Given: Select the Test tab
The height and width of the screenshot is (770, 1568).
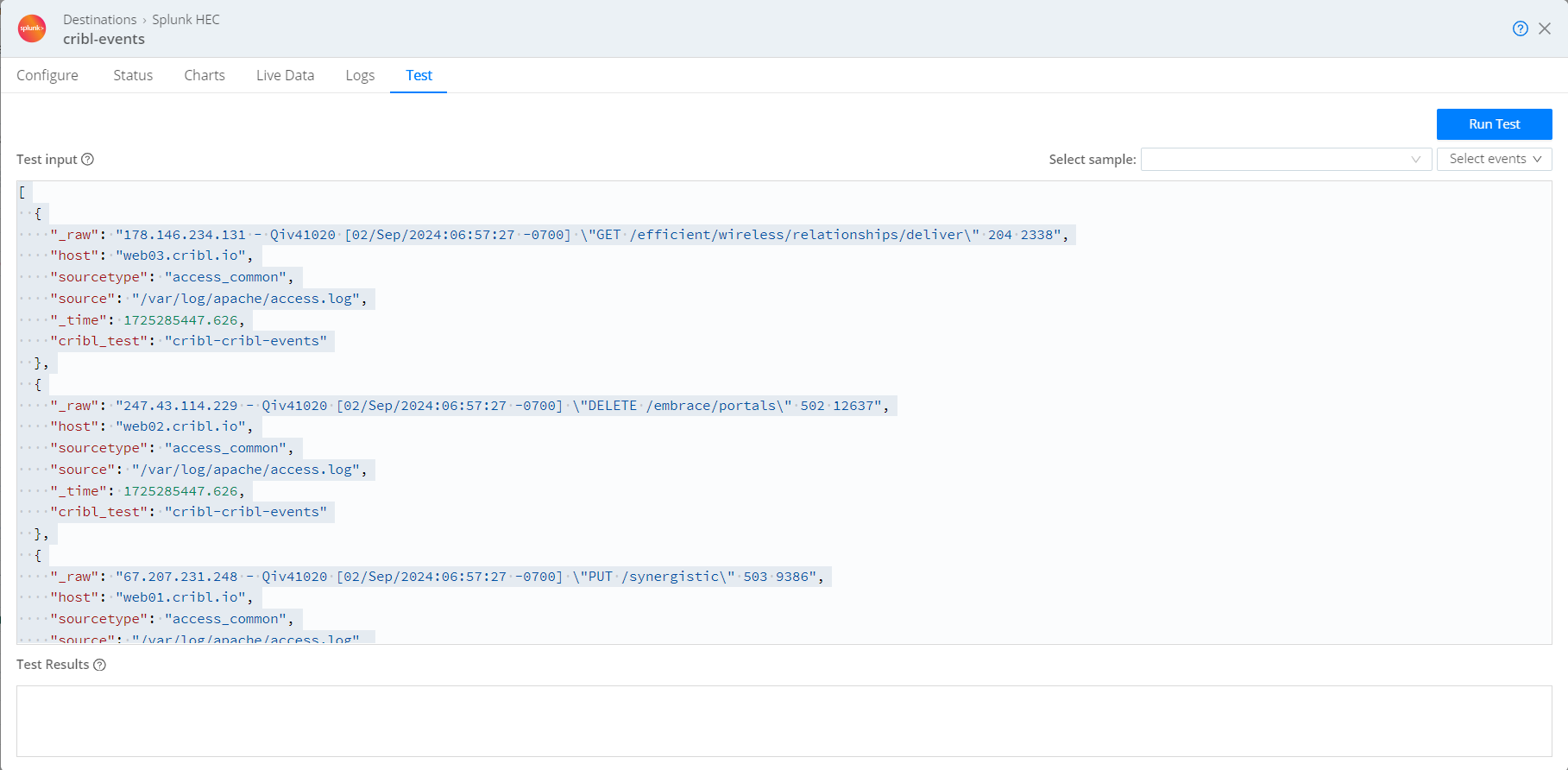Looking at the screenshot, I should click(x=419, y=75).
